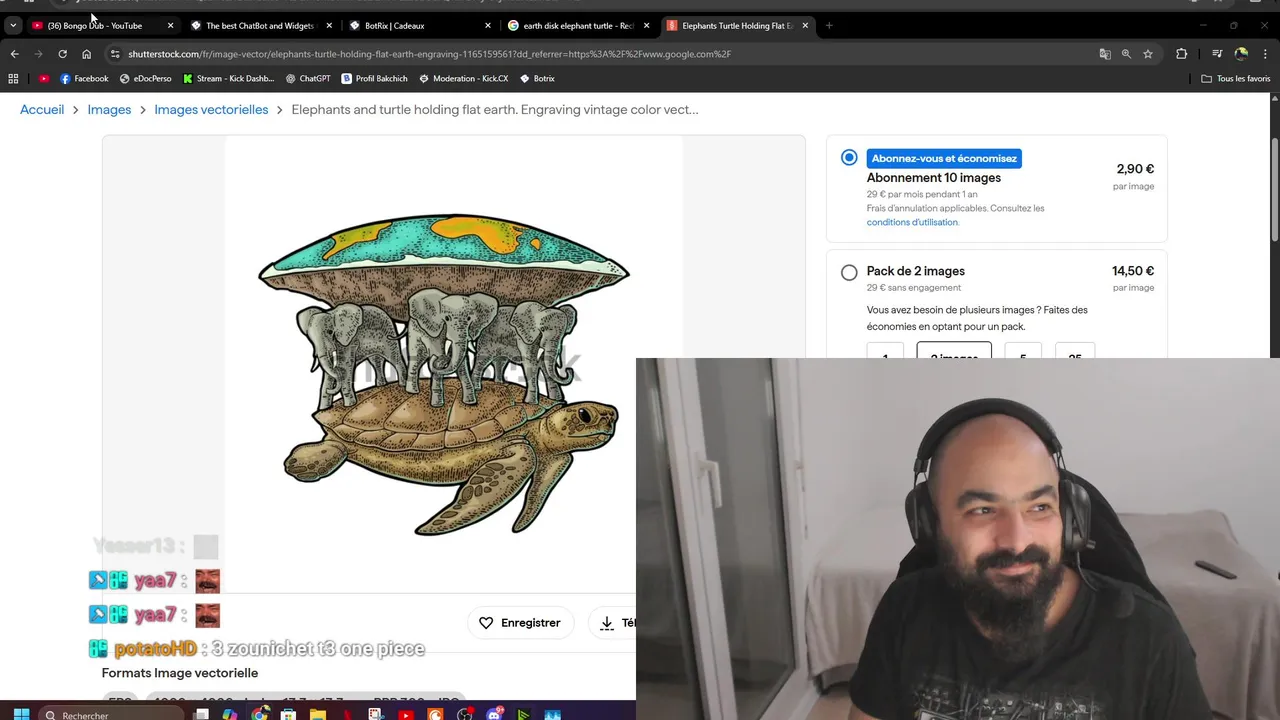Bookmark this page with the star icon
The image size is (1280, 720).
(1148, 54)
